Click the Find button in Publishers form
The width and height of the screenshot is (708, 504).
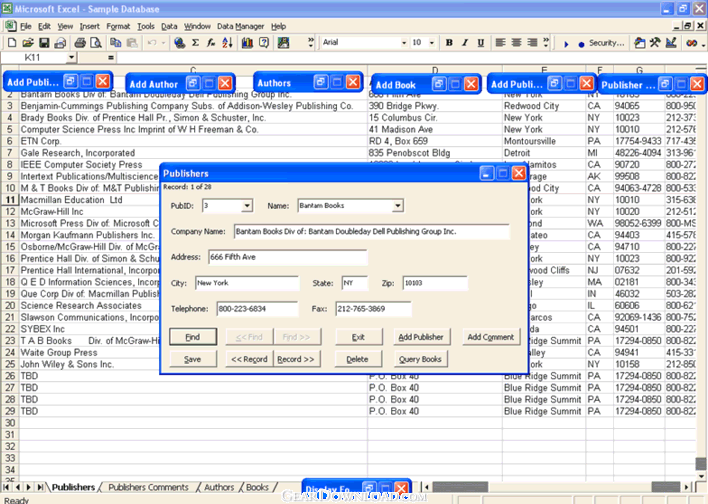click(193, 337)
